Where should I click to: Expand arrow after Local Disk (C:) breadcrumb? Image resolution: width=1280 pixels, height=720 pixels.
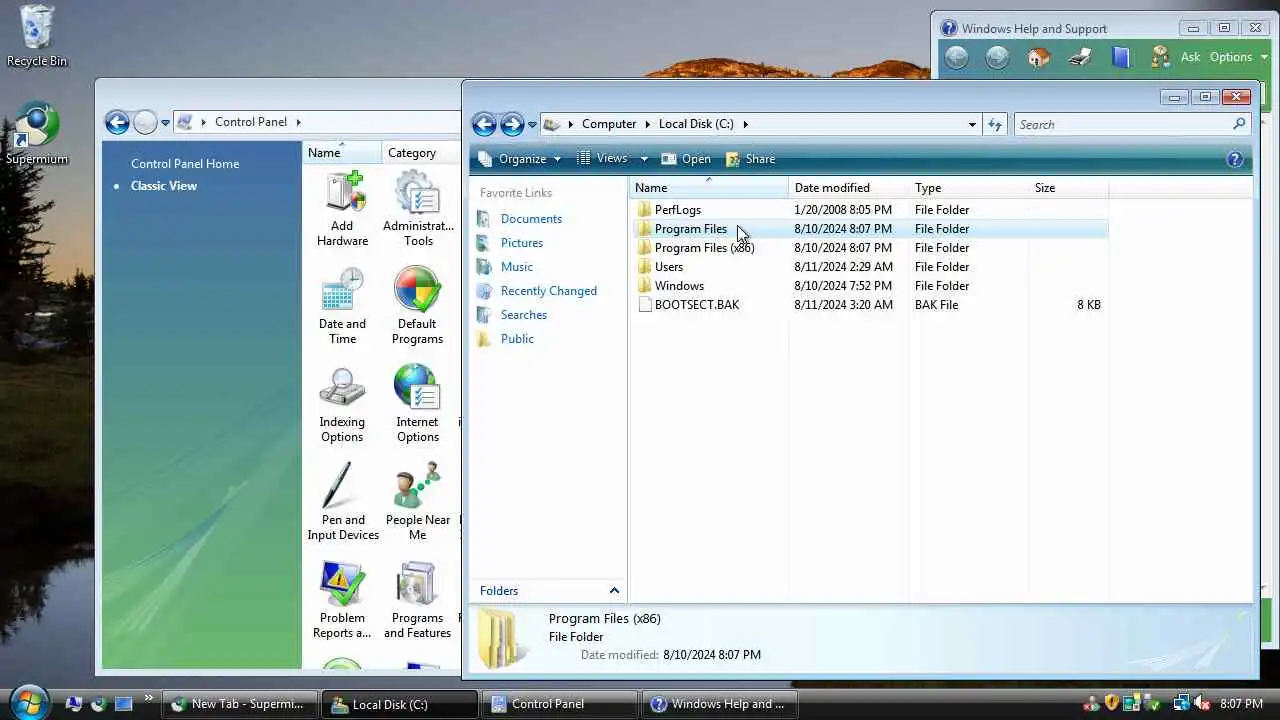click(745, 124)
